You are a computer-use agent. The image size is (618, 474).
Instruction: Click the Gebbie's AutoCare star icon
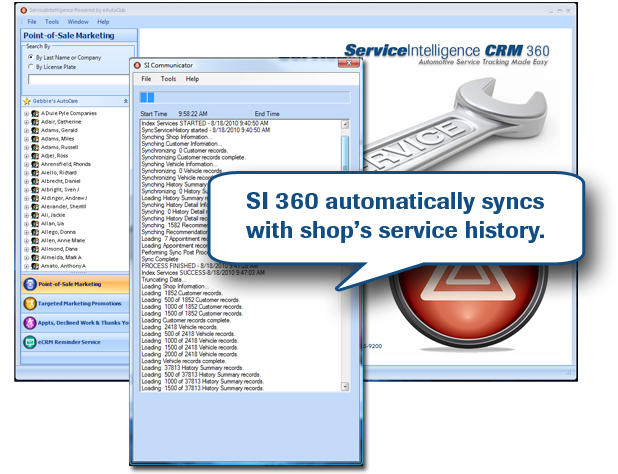27,101
